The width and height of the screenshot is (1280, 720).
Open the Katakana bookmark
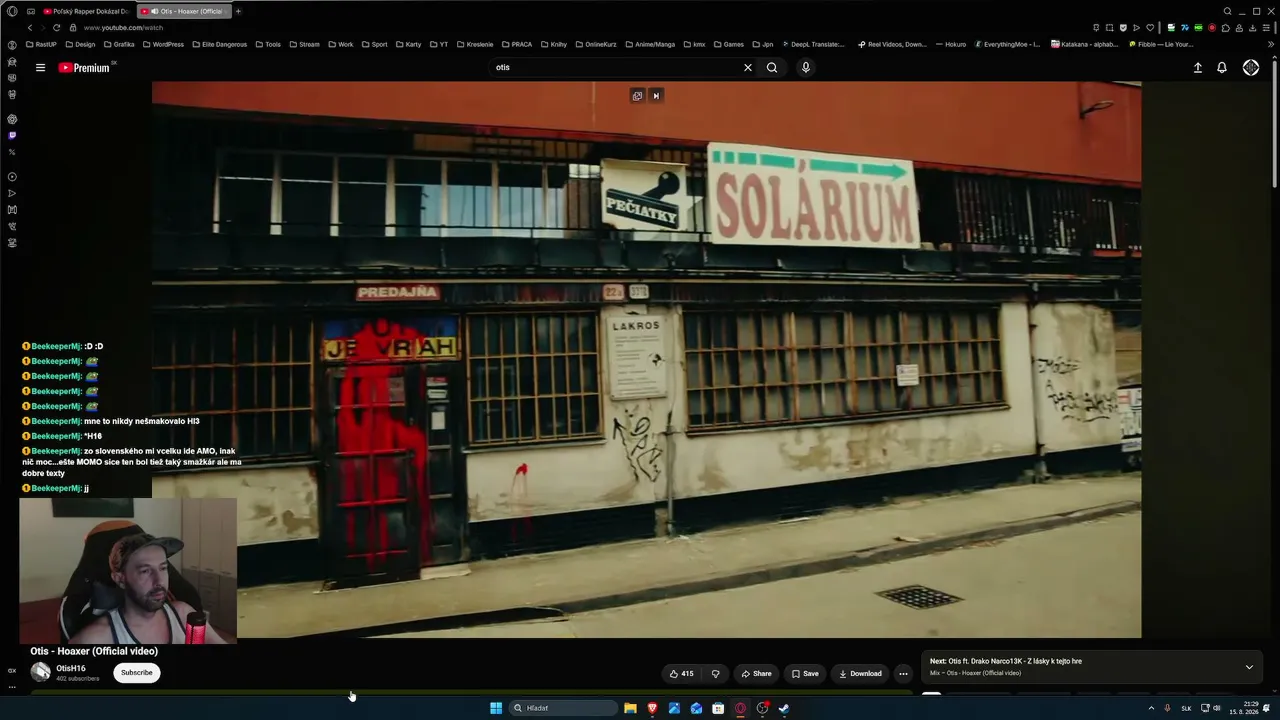pyautogui.click(x=1086, y=45)
